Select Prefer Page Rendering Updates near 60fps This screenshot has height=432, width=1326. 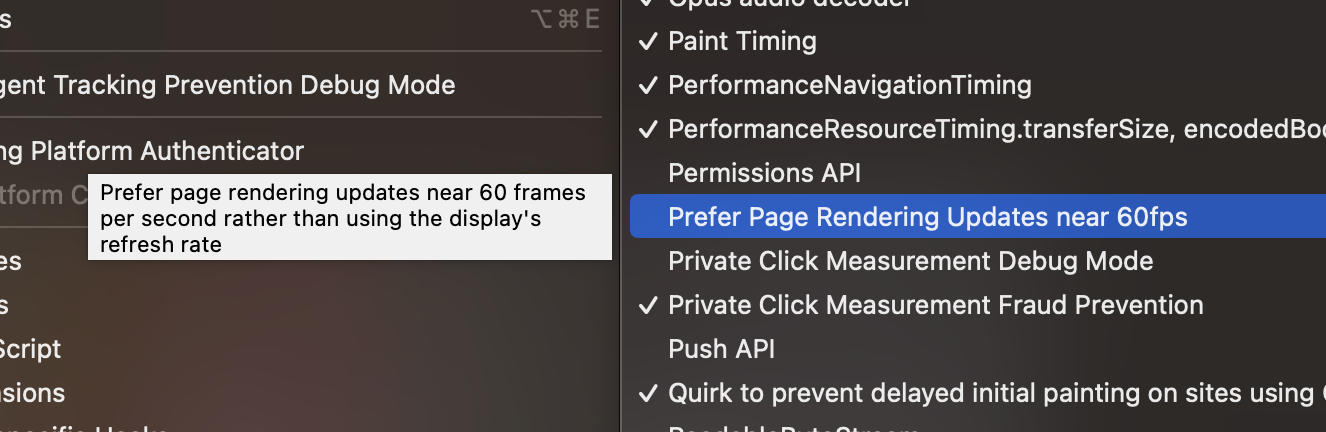click(927, 217)
